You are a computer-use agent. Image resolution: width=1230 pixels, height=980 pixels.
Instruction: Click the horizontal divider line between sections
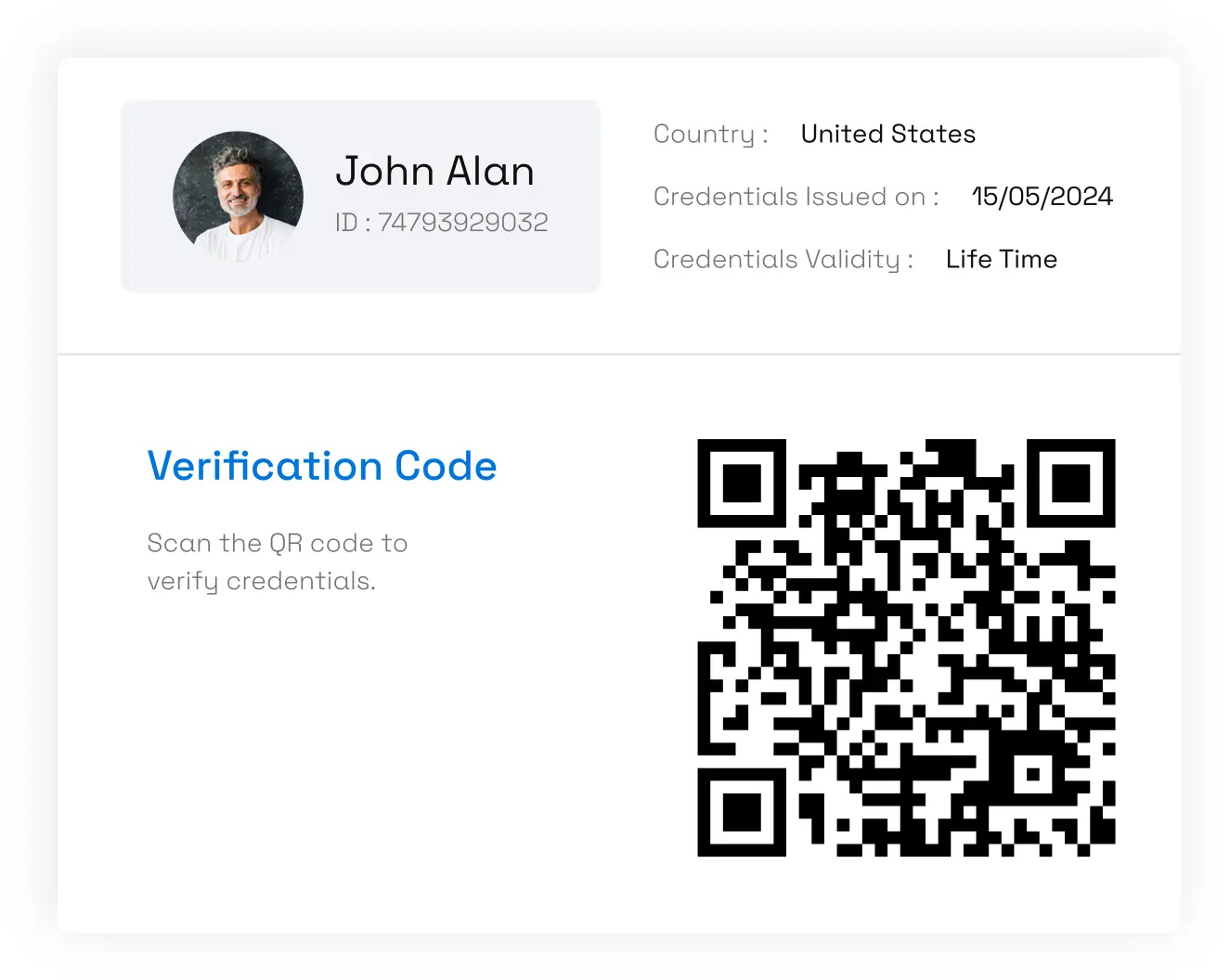coord(619,354)
